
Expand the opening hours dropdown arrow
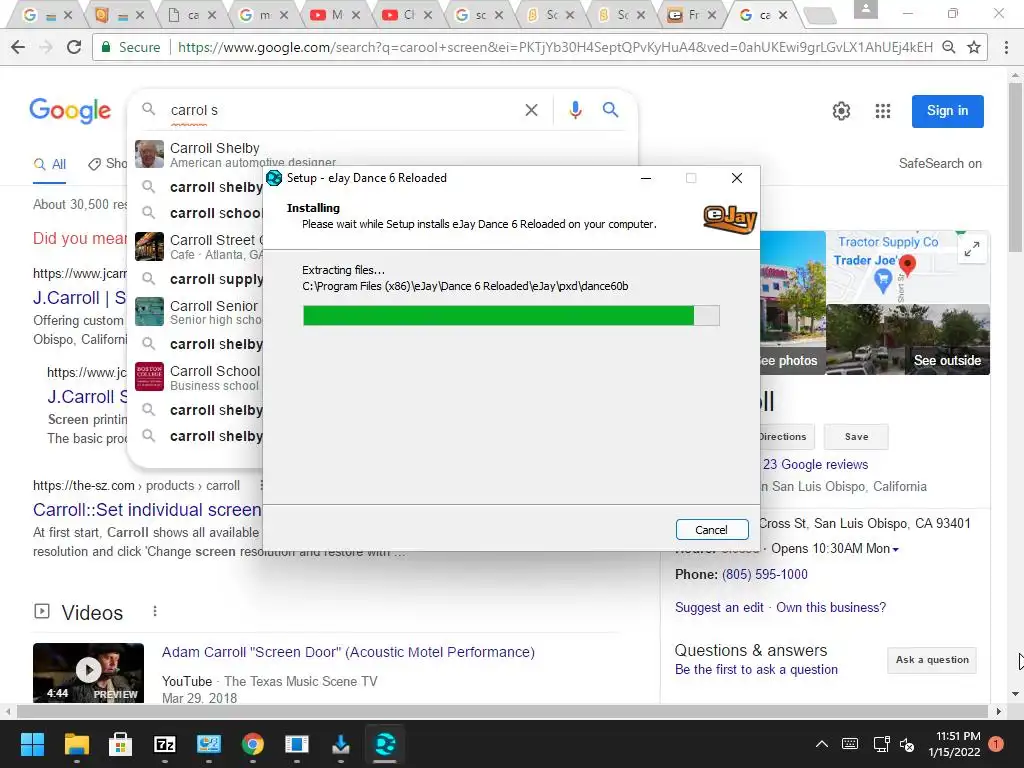pos(896,550)
